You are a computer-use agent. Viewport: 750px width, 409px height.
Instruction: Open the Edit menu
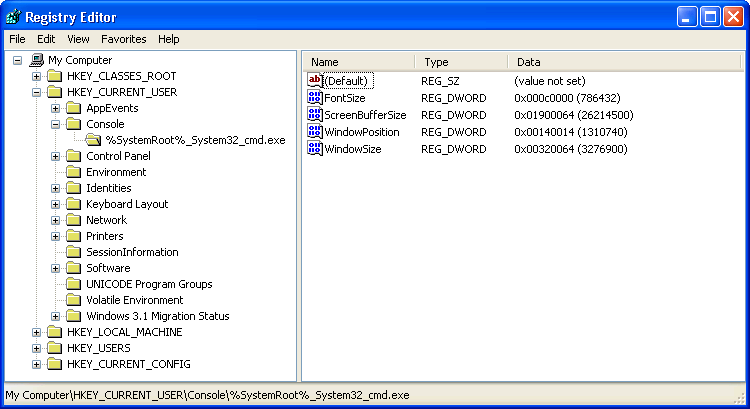[46, 39]
